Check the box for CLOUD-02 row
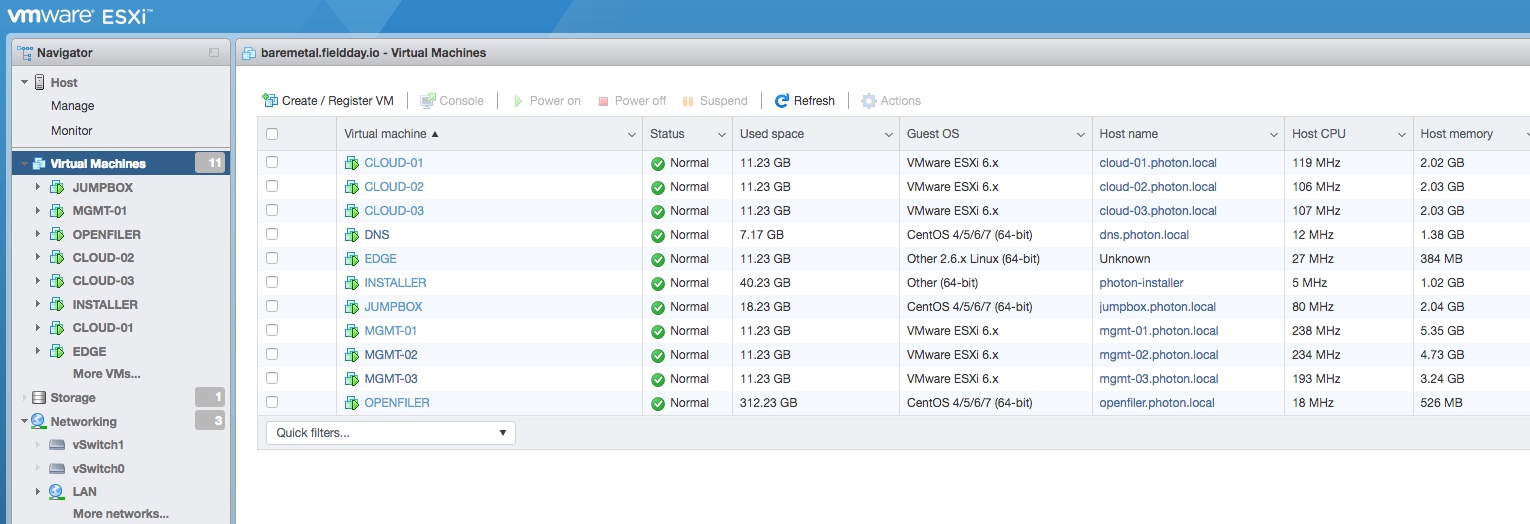1530x524 pixels. click(x=272, y=186)
